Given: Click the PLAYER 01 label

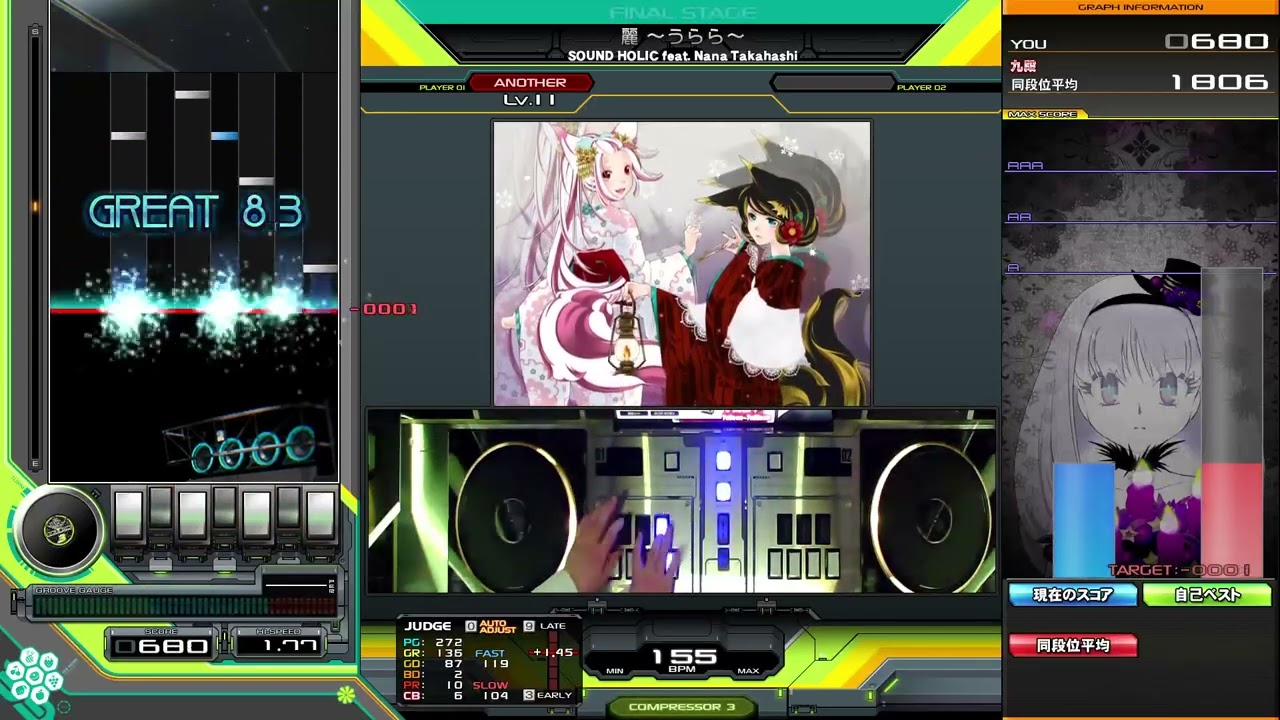Looking at the screenshot, I should pyautogui.click(x=442, y=88).
